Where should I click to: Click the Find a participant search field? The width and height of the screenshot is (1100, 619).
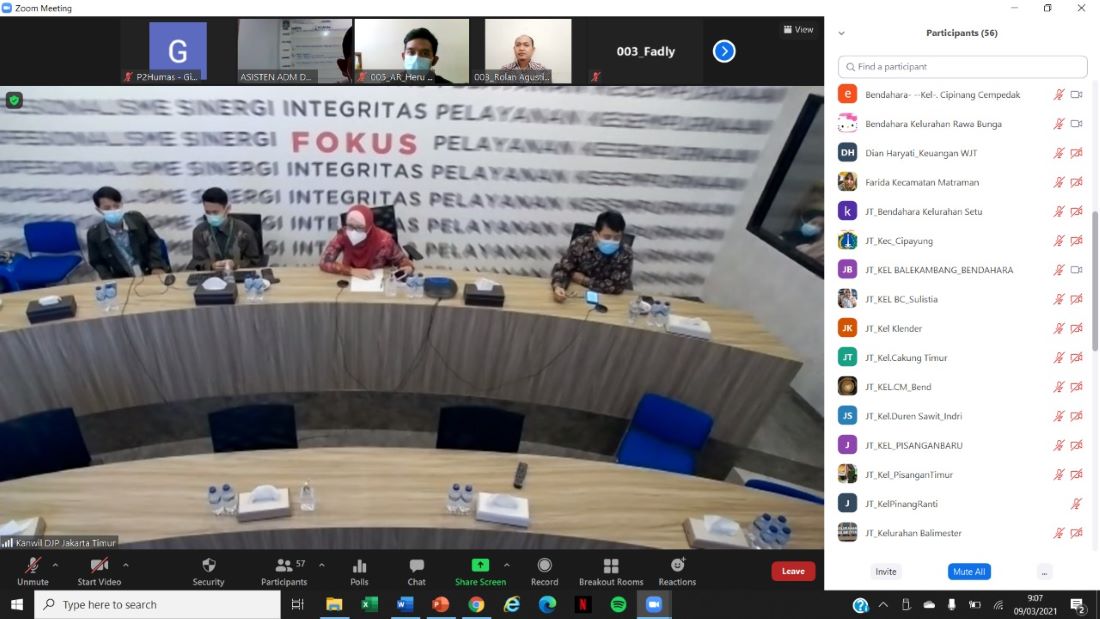[x=962, y=67]
